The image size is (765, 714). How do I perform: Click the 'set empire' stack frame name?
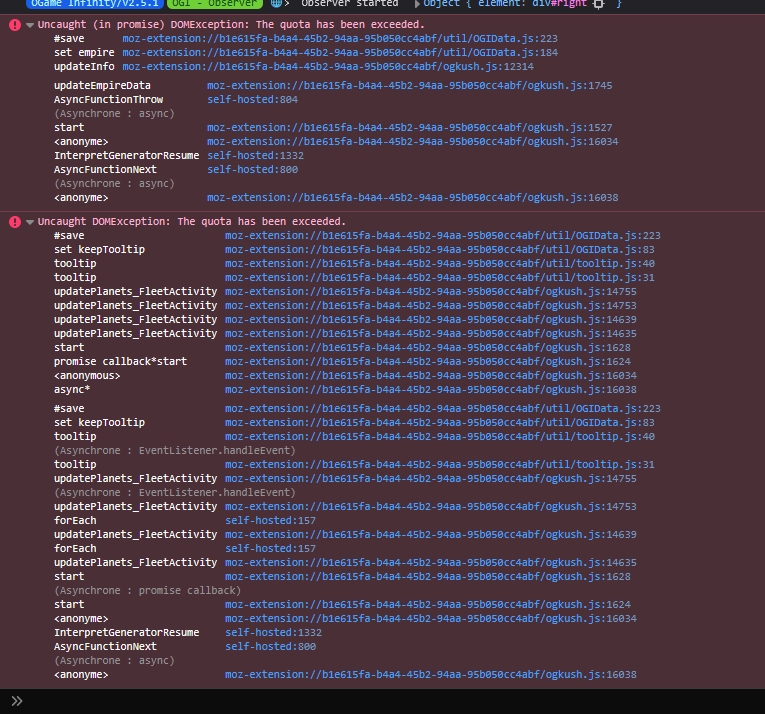pos(84,53)
